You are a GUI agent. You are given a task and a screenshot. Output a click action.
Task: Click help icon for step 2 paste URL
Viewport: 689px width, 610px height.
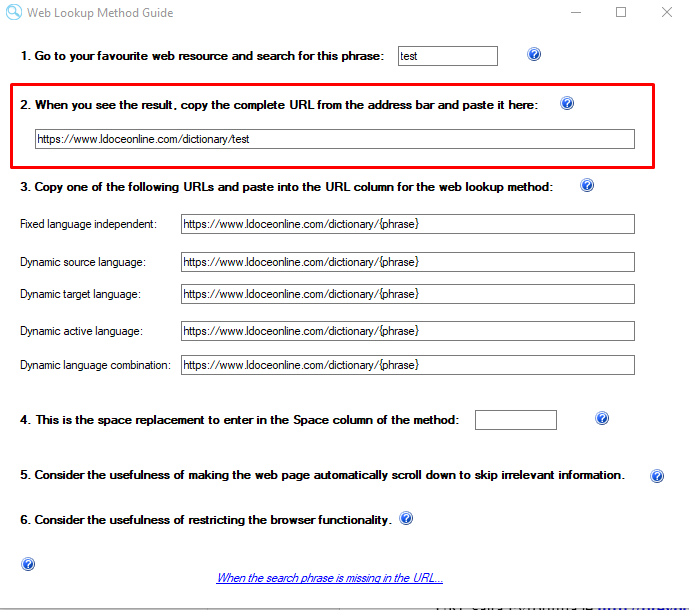point(567,103)
